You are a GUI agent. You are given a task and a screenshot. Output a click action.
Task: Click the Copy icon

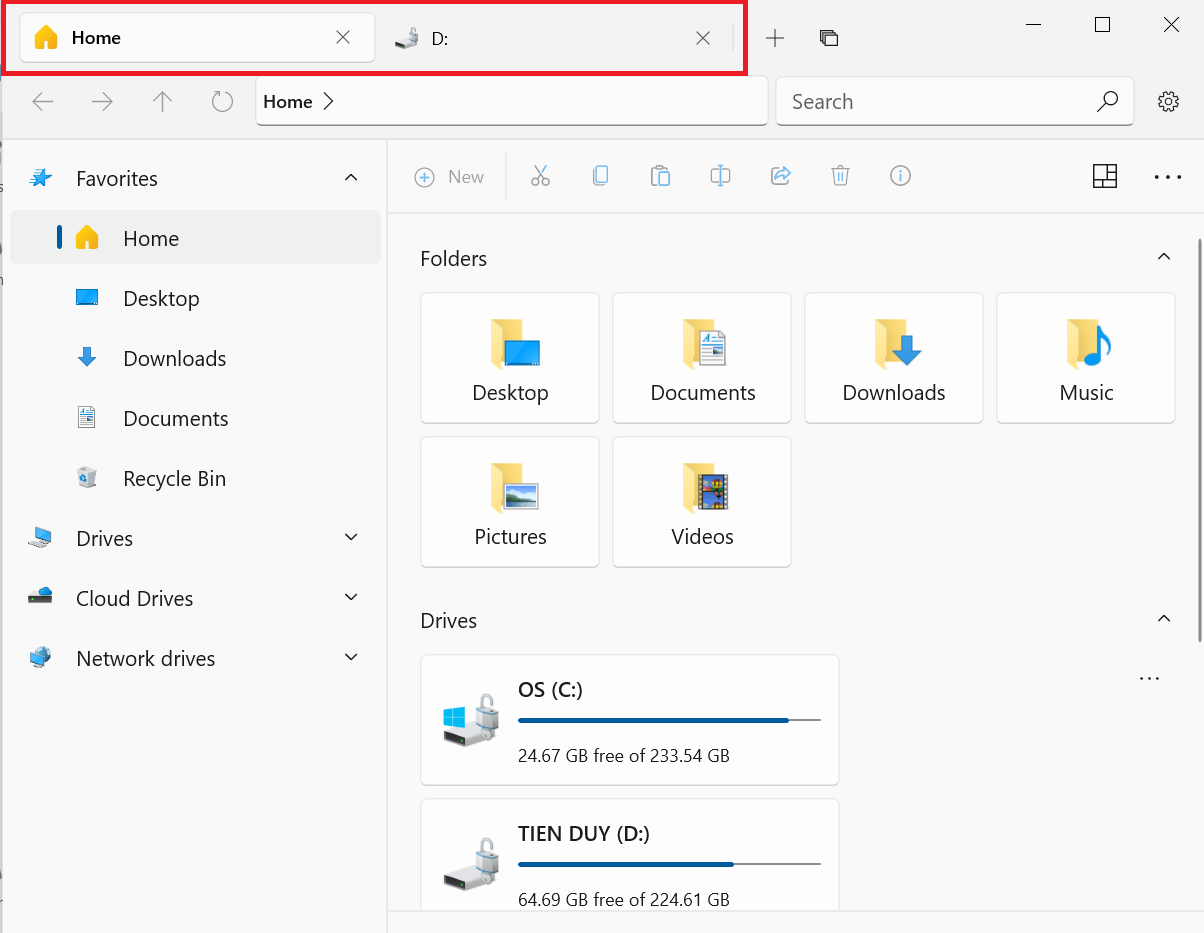tap(600, 176)
